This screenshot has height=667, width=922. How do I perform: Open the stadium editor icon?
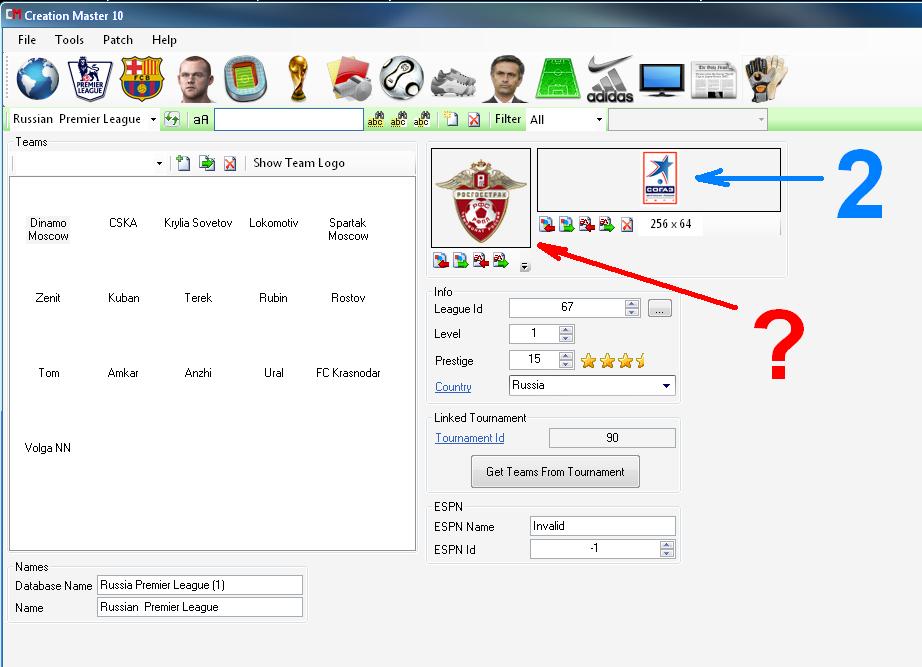point(246,78)
